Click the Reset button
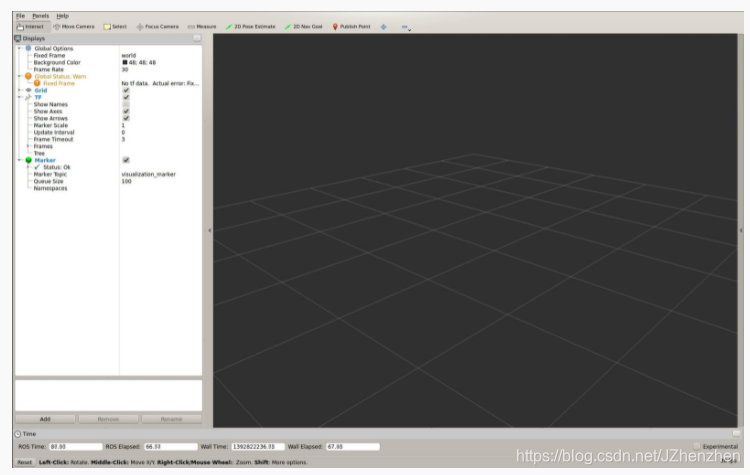This screenshot has width=750, height=475. (24, 462)
